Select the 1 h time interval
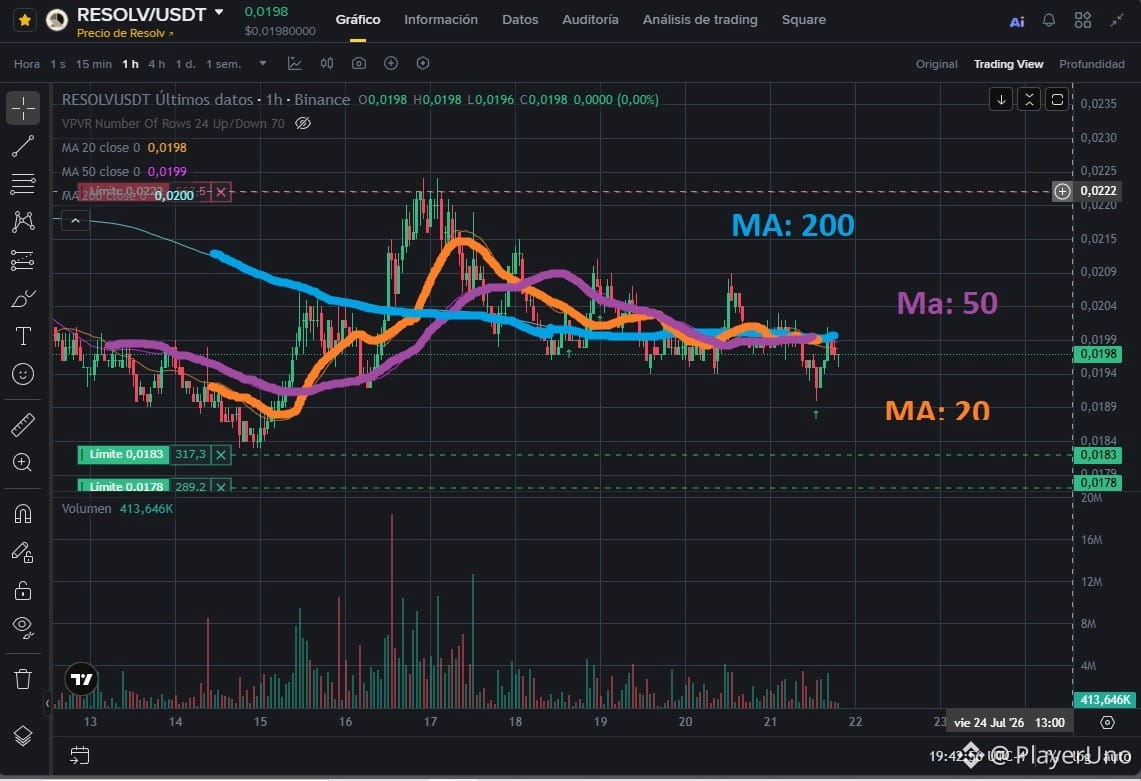This screenshot has height=781, width=1141. [130, 64]
